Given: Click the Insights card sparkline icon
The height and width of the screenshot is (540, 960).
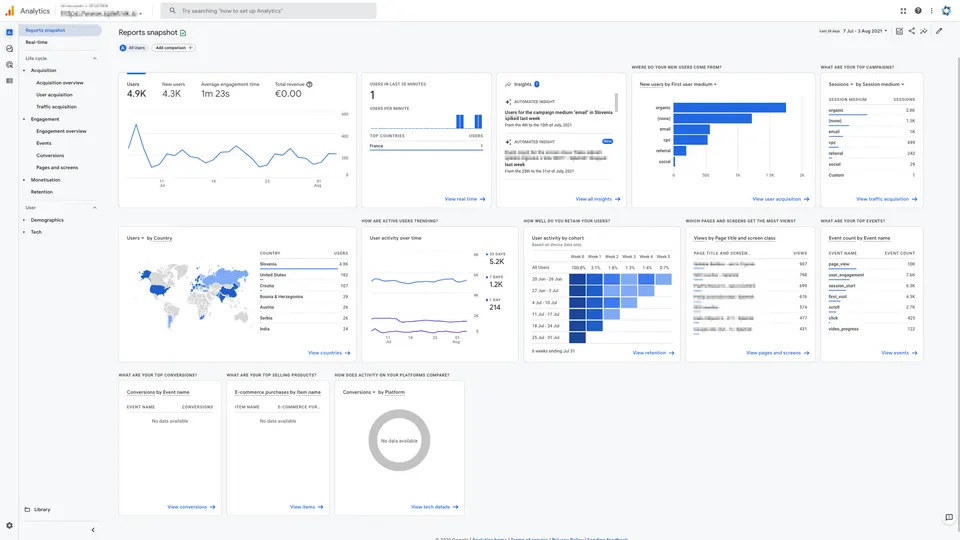Looking at the screenshot, I should 508,84.
